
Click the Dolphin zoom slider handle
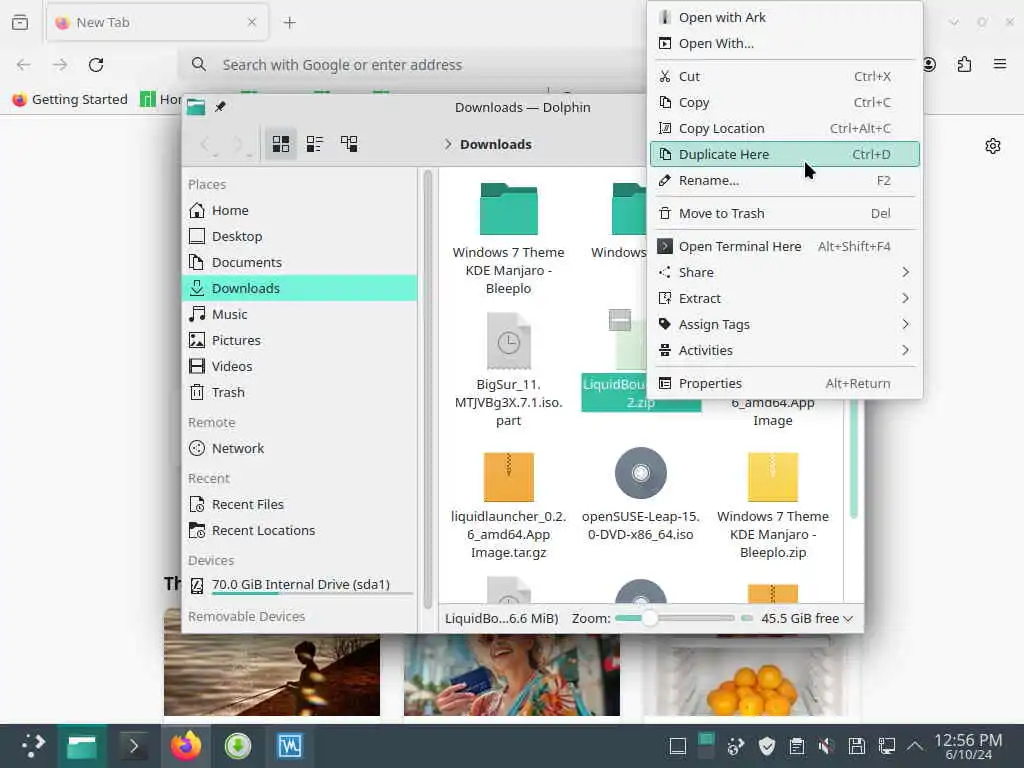tap(648, 618)
